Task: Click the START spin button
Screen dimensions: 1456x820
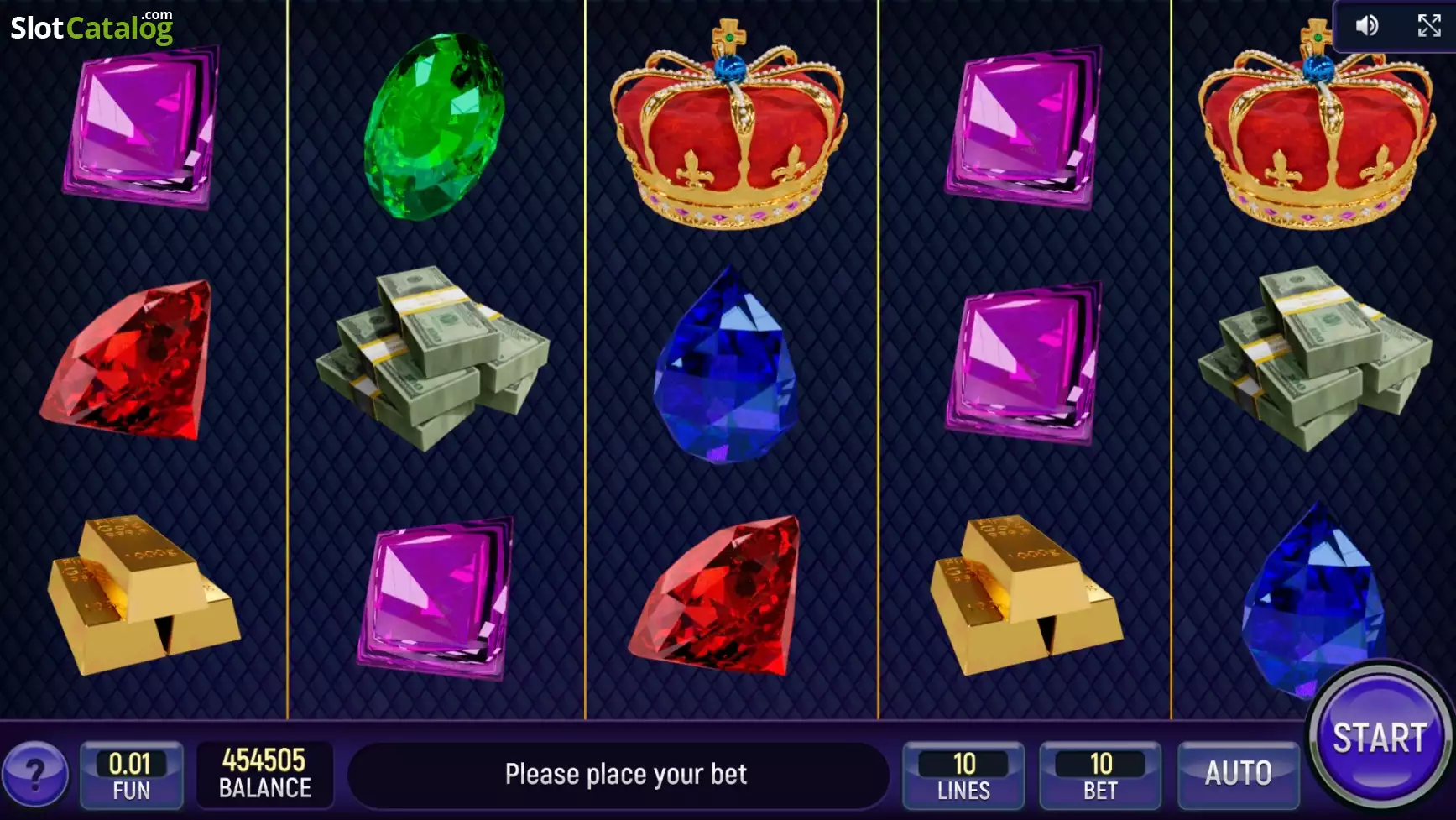Action: 1379,738
